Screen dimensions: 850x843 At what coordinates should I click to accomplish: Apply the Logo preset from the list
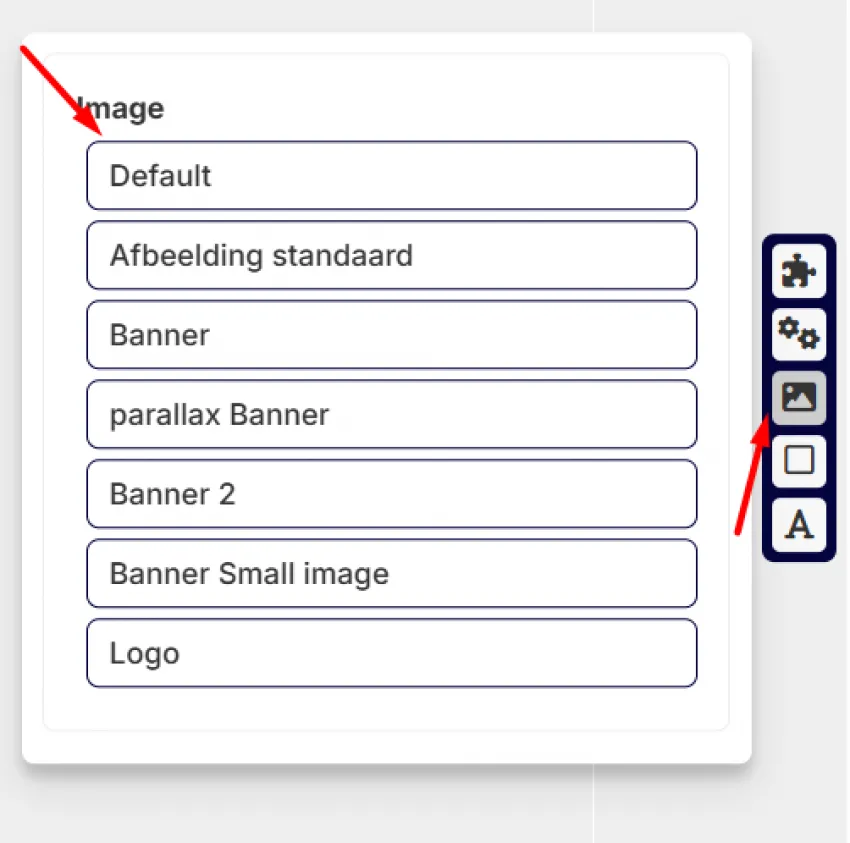(x=391, y=653)
